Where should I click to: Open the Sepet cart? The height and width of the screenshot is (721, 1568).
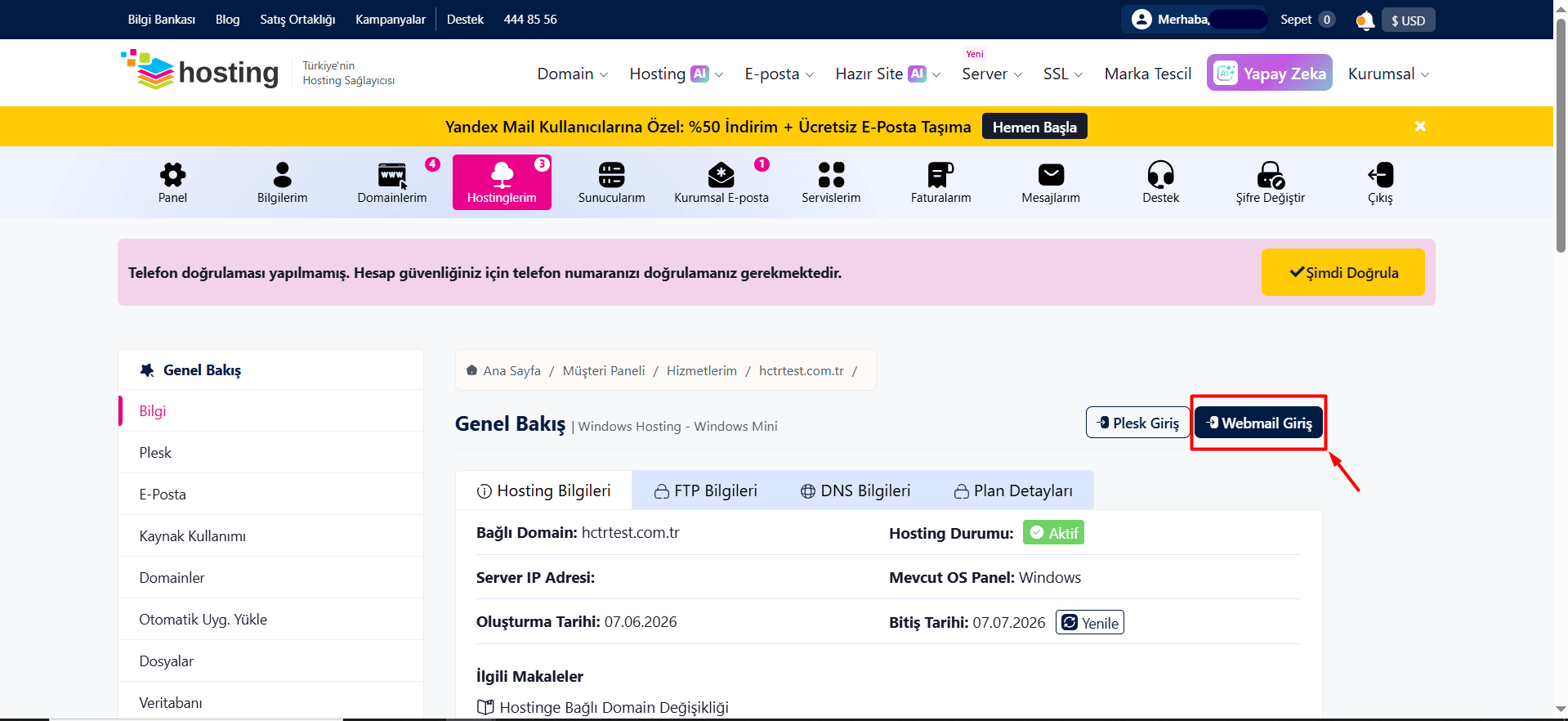(x=1307, y=20)
